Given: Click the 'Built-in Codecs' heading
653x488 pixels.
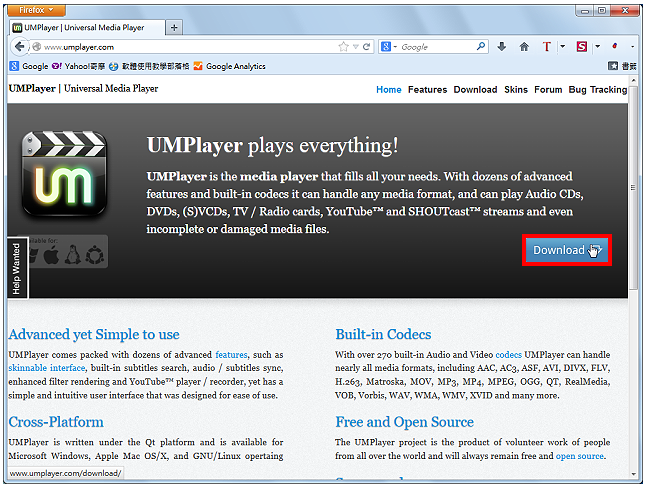Looking at the screenshot, I should 383,334.
